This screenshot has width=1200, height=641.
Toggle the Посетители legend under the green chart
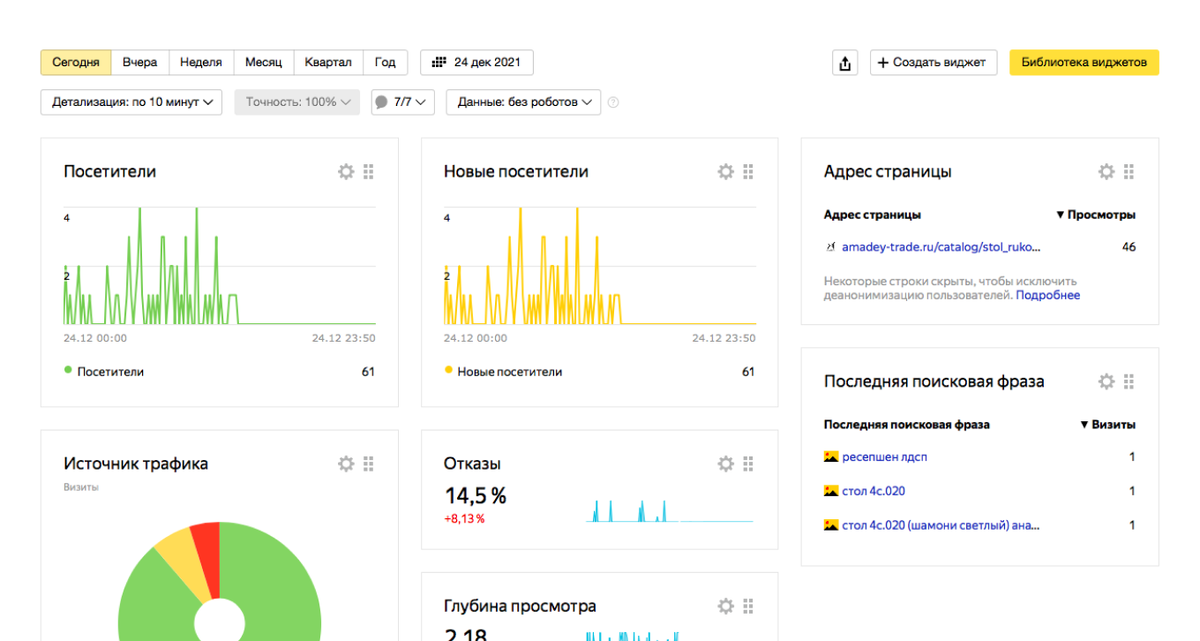106,370
